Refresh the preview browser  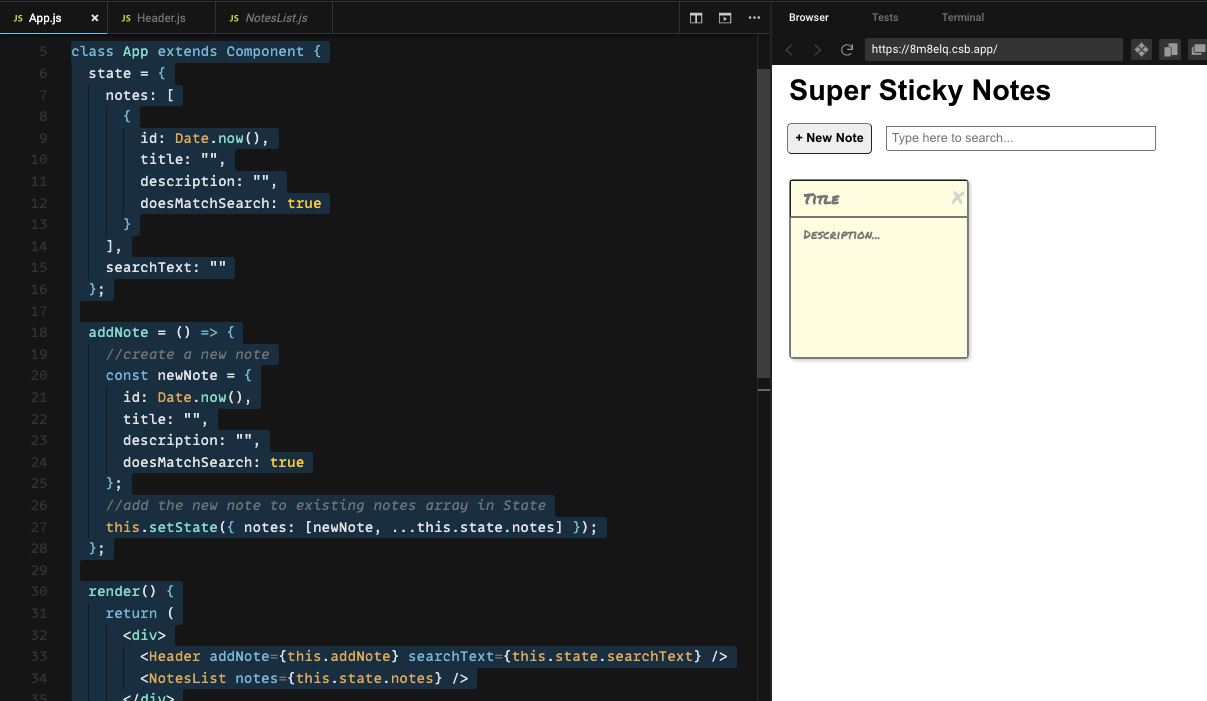click(847, 49)
